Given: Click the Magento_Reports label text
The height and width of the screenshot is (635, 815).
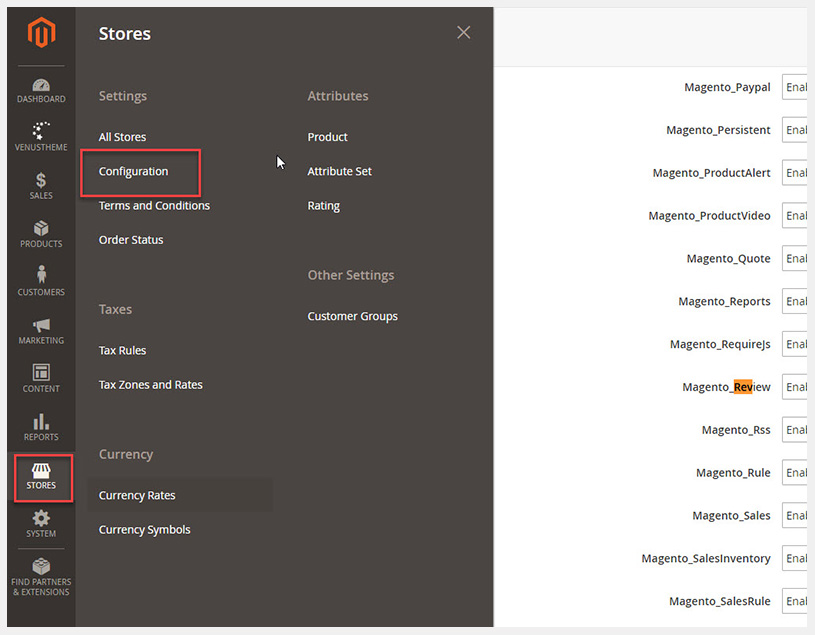Looking at the screenshot, I should coord(725,301).
